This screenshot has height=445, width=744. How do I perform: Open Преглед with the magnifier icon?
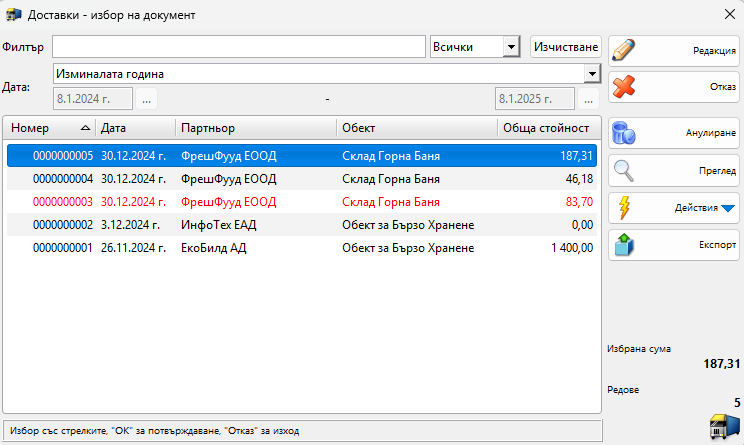click(x=624, y=170)
